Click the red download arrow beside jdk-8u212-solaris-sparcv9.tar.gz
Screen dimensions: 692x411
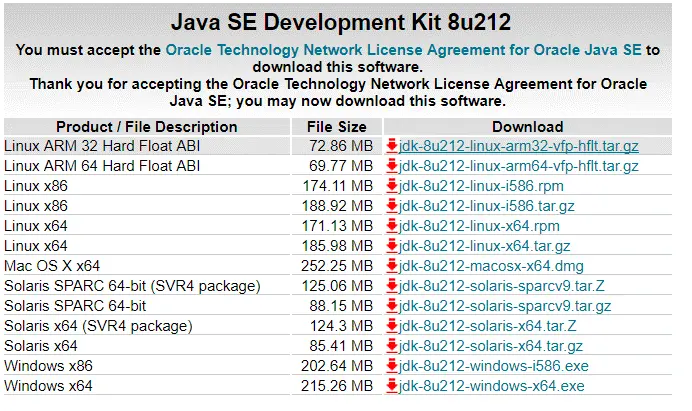point(391,306)
